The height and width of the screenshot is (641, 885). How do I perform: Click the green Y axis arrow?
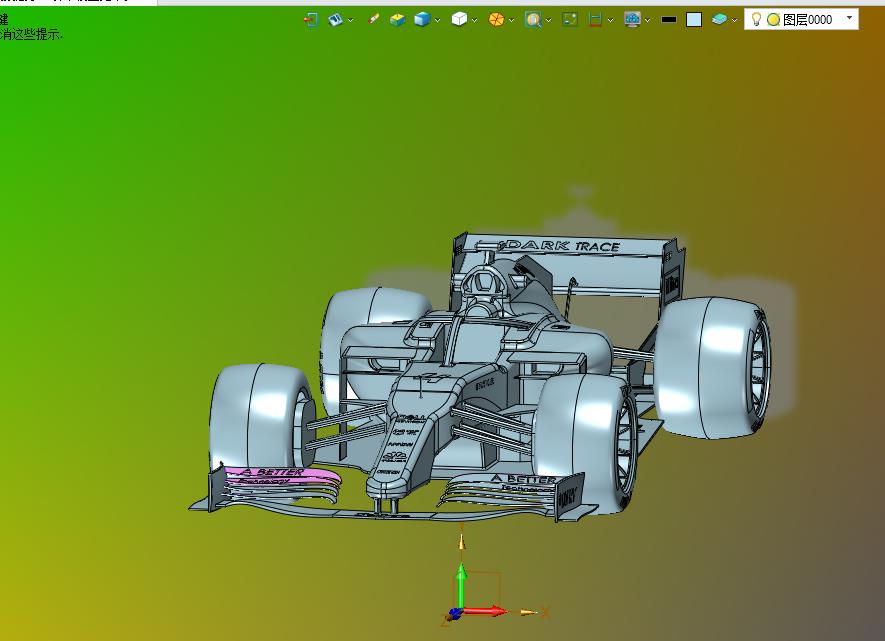pos(461,584)
